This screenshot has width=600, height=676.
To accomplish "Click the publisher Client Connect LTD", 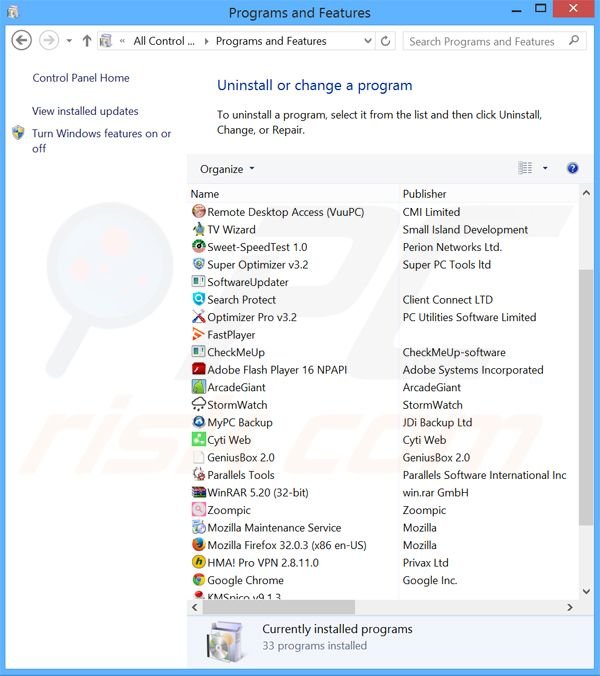I will 447,300.
